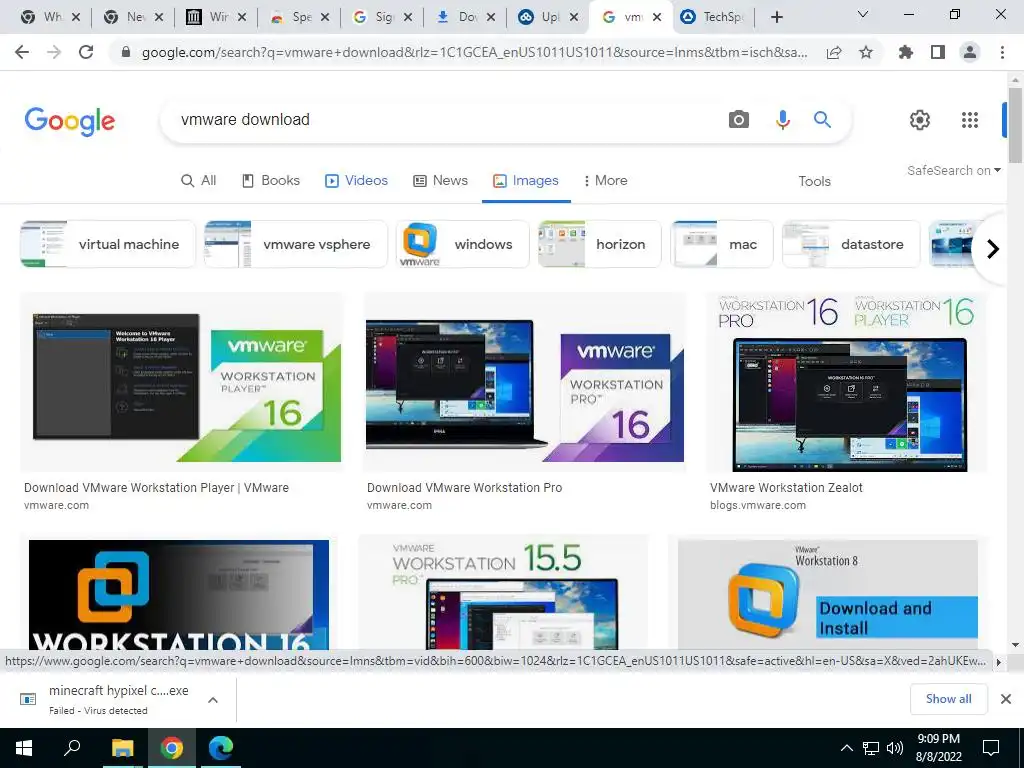Screen dimensions: 1024x768
Task: Open Workstation Pro 16 image
Action: coord(524,382)
